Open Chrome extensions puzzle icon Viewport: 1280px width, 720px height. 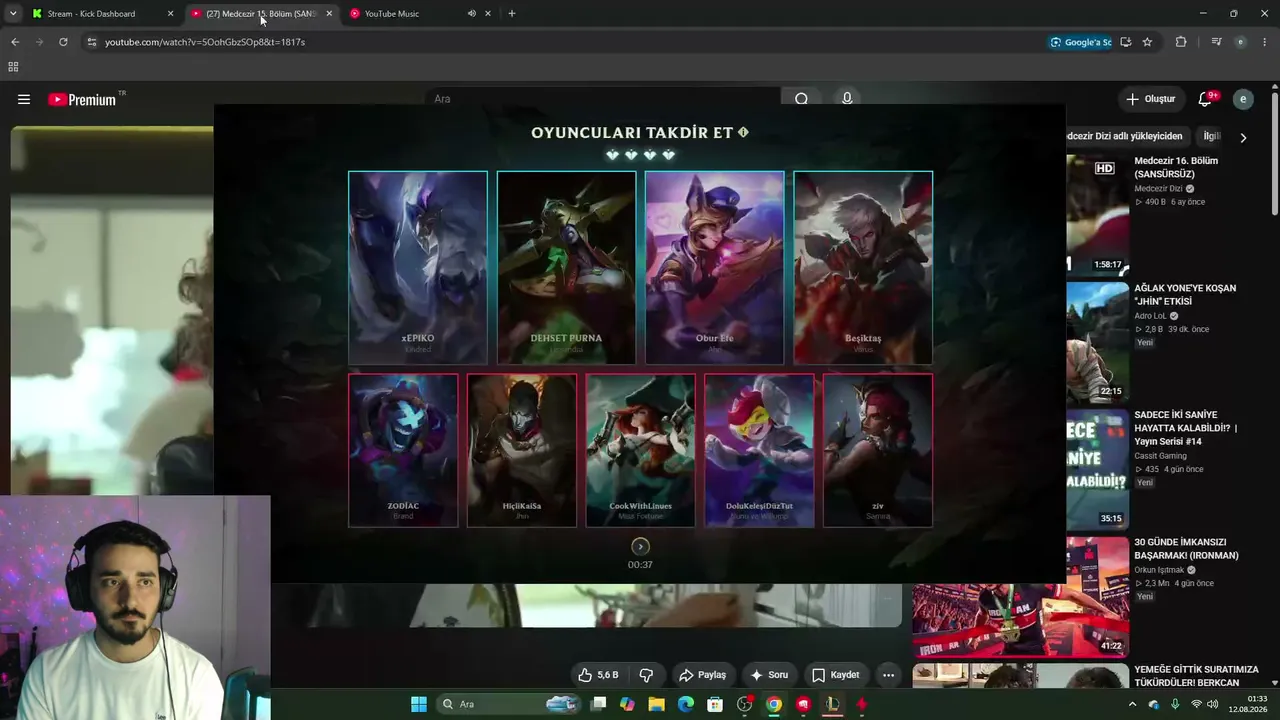pos(1181,42)
